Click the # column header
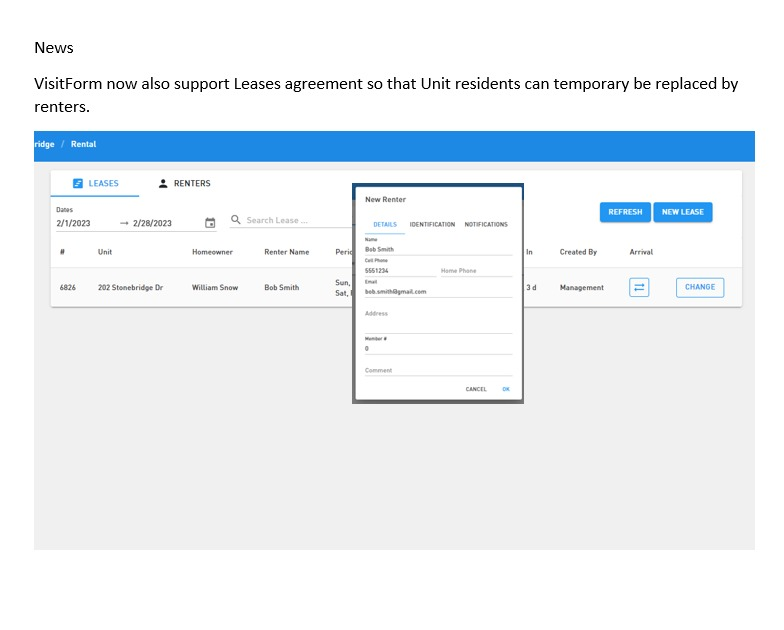The width and height of the screenshot is (784, 630). pyautogui.click(x=62, y=252)
